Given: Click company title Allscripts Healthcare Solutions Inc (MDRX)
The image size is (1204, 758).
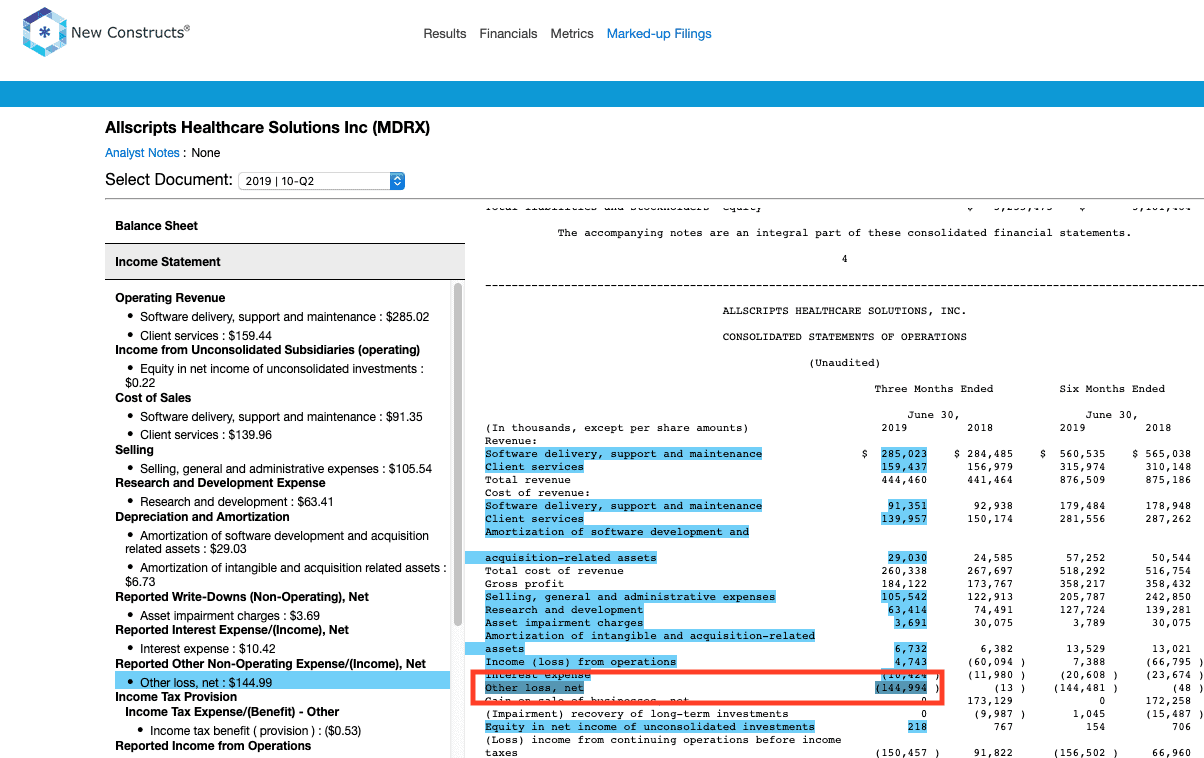Looking at the screenshot, I should tap(268, 128).
